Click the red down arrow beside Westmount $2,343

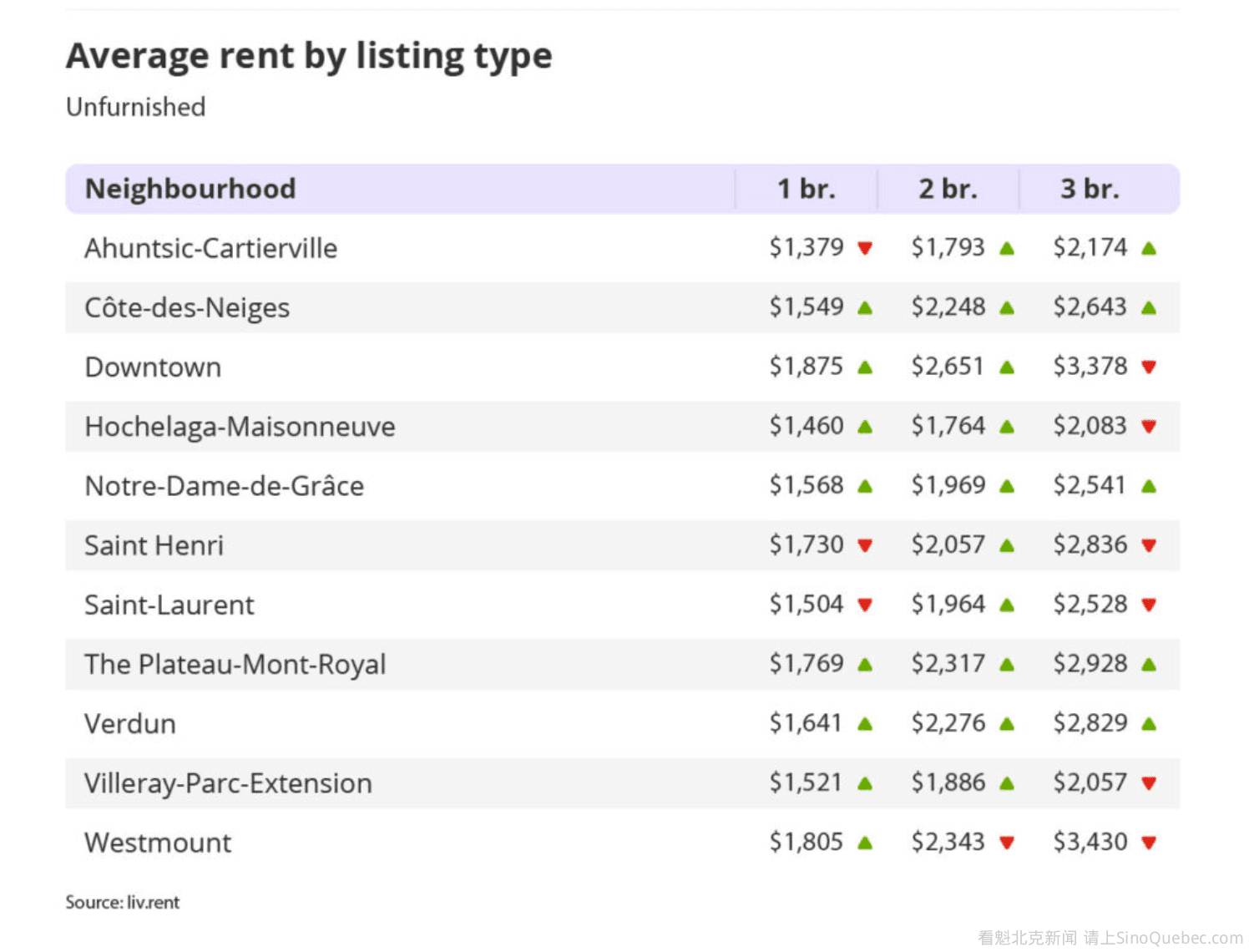pos(1007,843)
